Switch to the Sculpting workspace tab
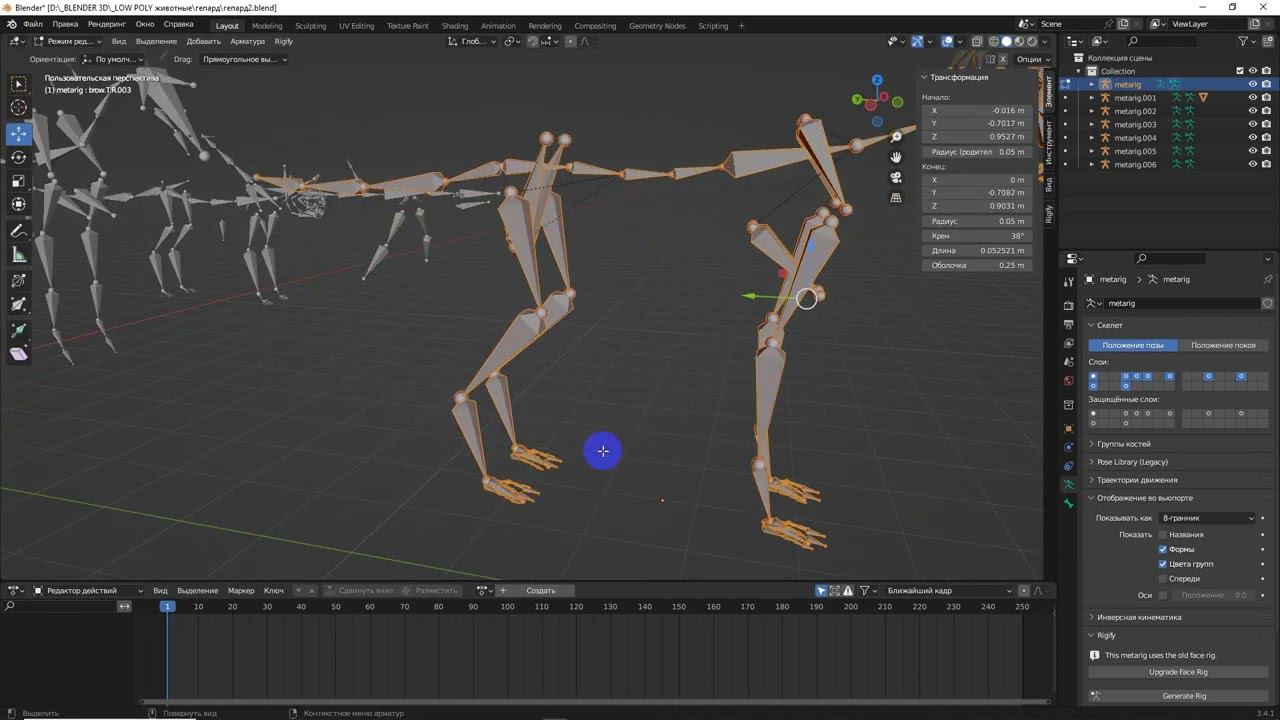Image resolution: width=1280 pixels, height=720 pixels. point(310,26)
